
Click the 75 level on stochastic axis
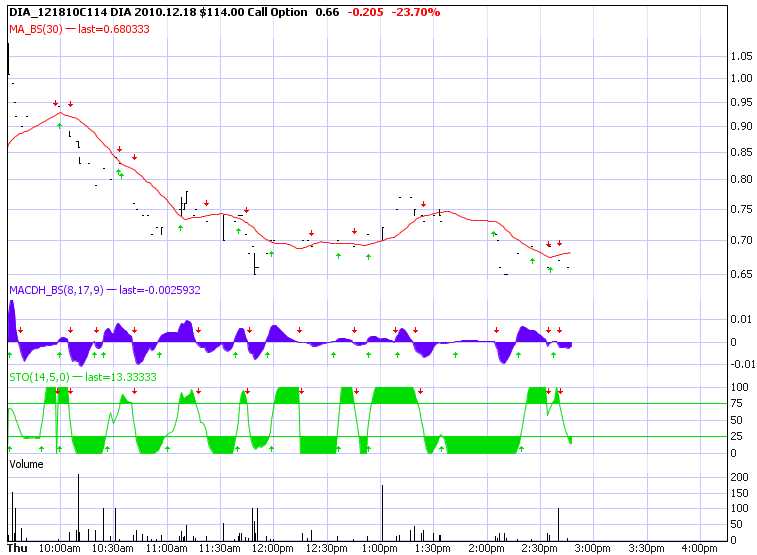pyautogui.click(x=738, y=404)
